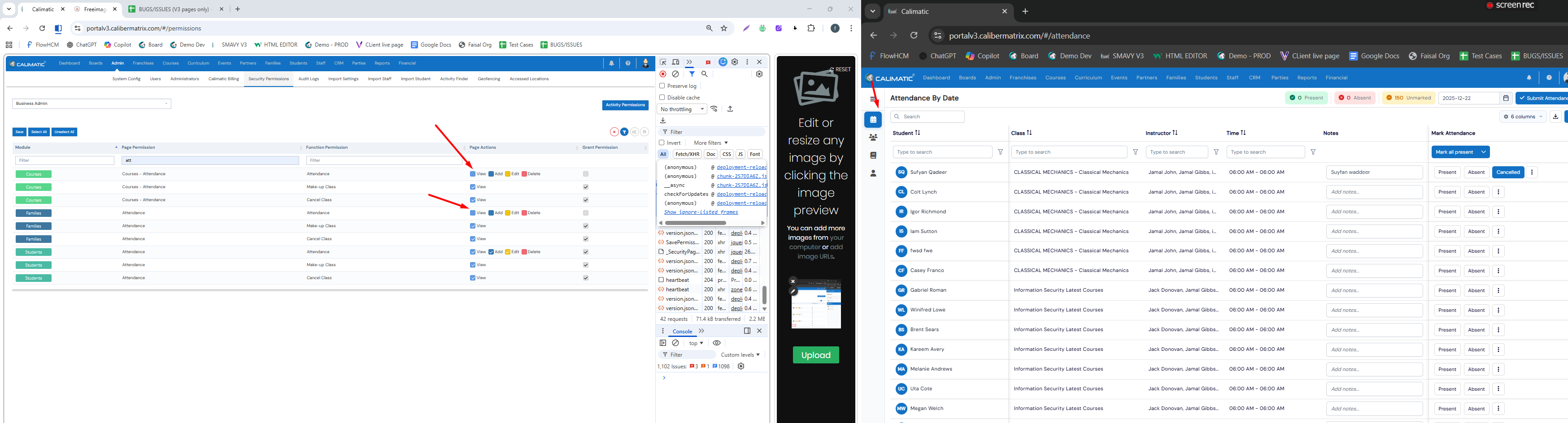Open DevTools settings gear in top bar
The height and width of the screenshot is (423, 1568).
click(735, 62)
